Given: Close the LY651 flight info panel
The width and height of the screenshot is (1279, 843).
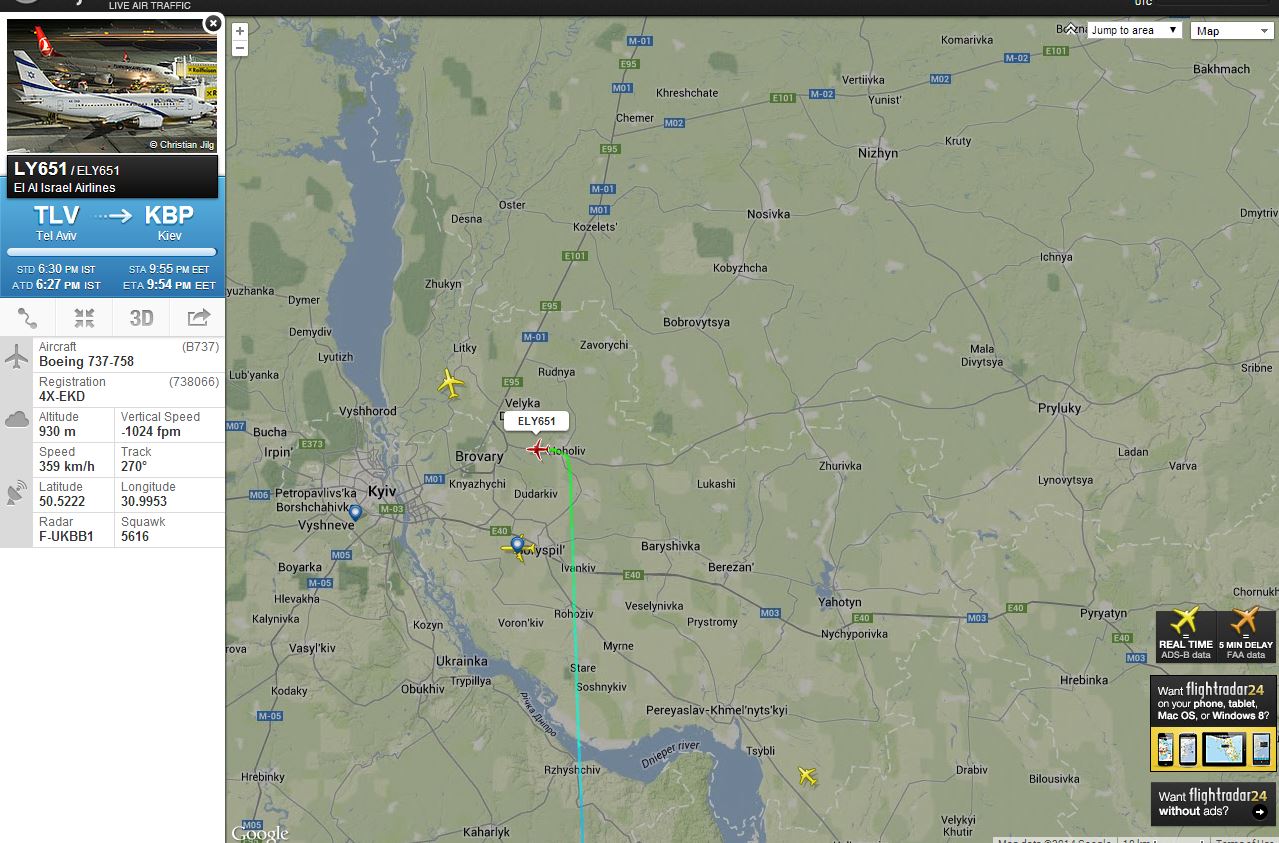Looking at the screenshot, I should [212, 23].
